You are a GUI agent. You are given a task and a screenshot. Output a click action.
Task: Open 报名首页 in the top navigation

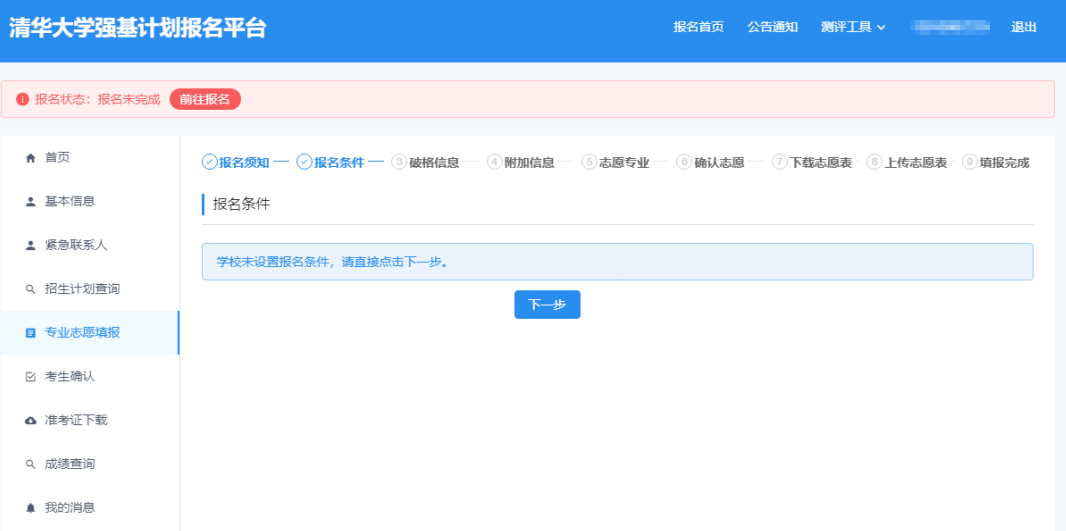(698, 27)
